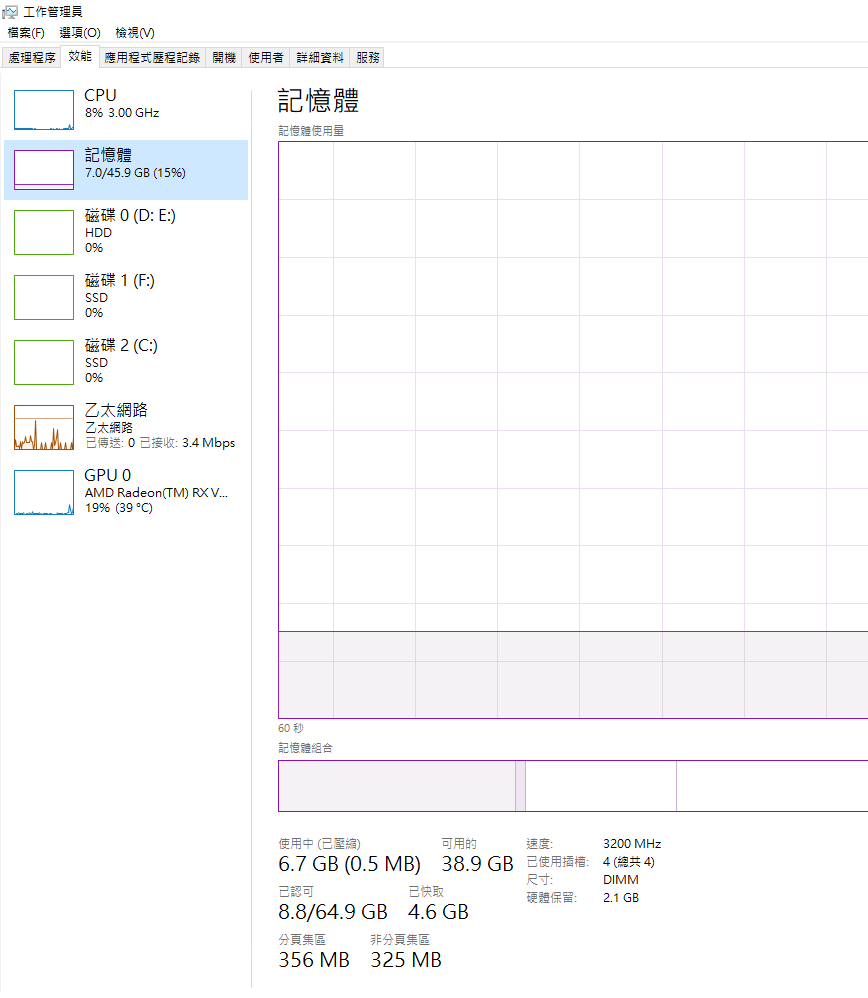Open the 選項 menu
The height and width of the screenshot is (998, 868).
[78, 33]
